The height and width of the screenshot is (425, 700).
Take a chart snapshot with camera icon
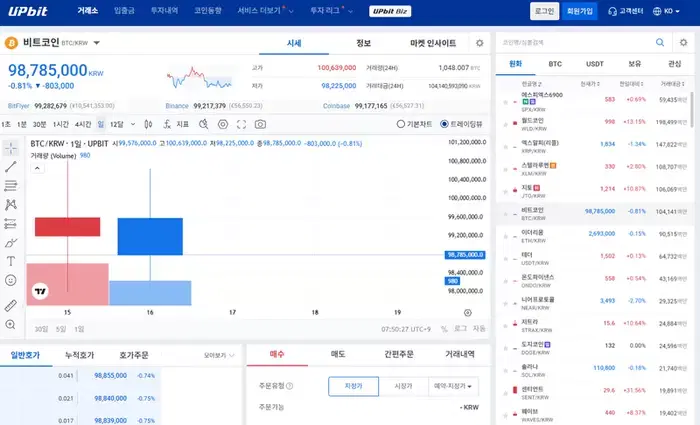pyautogui.click(x=260, y=124)
